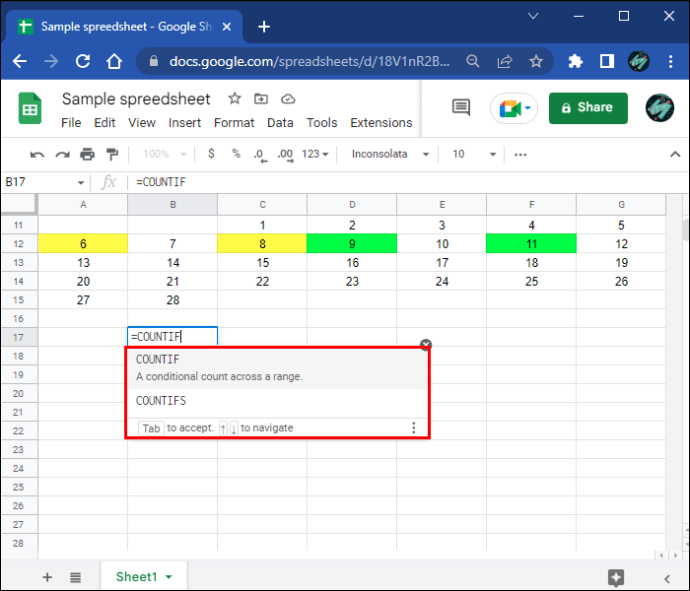The width and height of the screenshot is (690, 591).
Task: Check the cloud save status icon
Action: click(288, 99)
